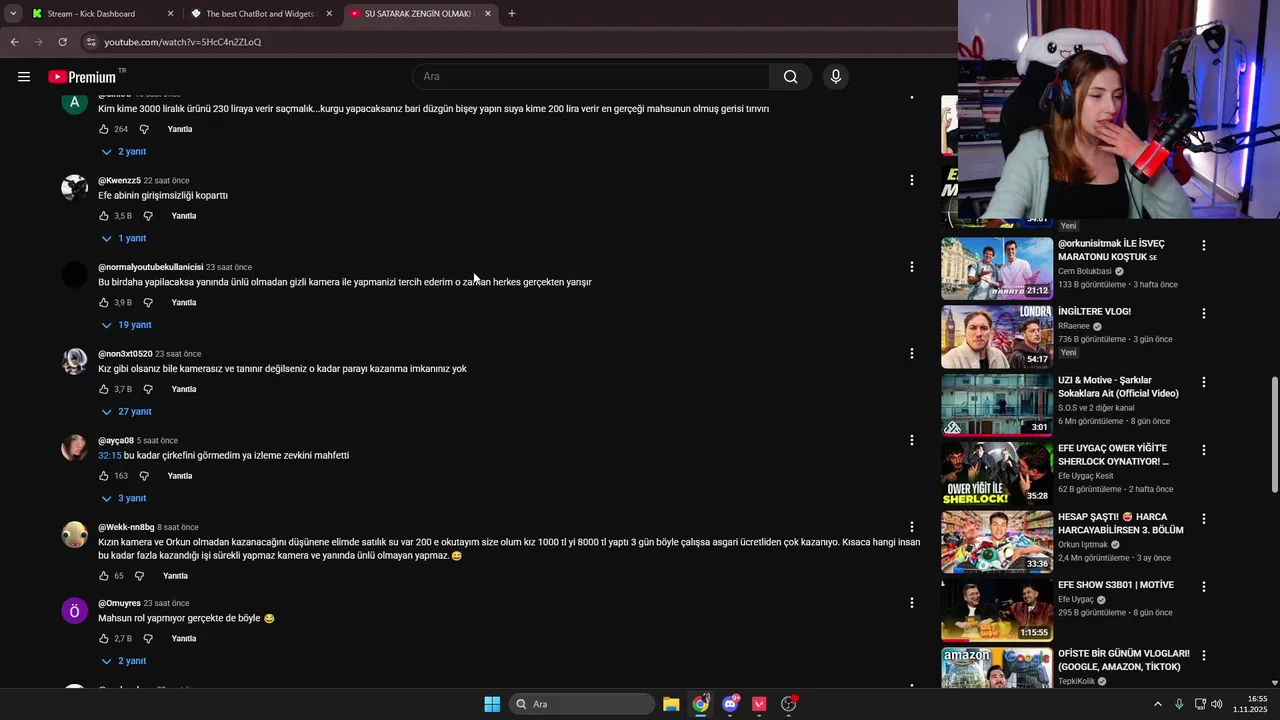This screenshot has height=720, width=1280.
Task: Go back with browser back arrow
Action: pyautogui.click(x=14, y=42)
